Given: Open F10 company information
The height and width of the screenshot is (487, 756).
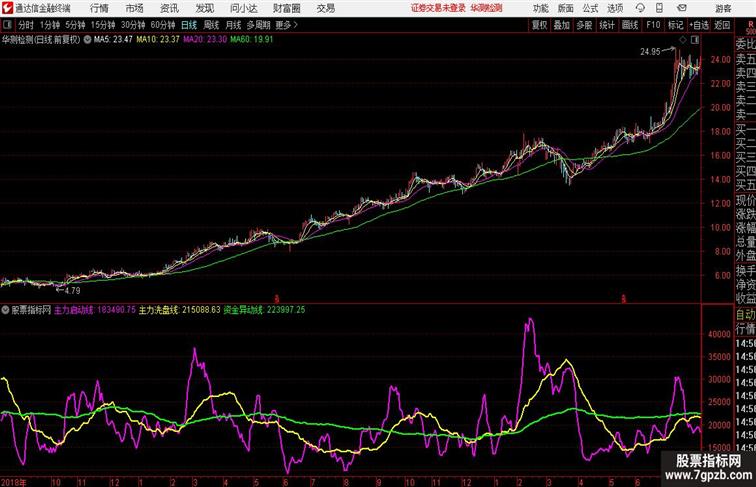Looking at the screenshot, I should [x=653, y=25].
